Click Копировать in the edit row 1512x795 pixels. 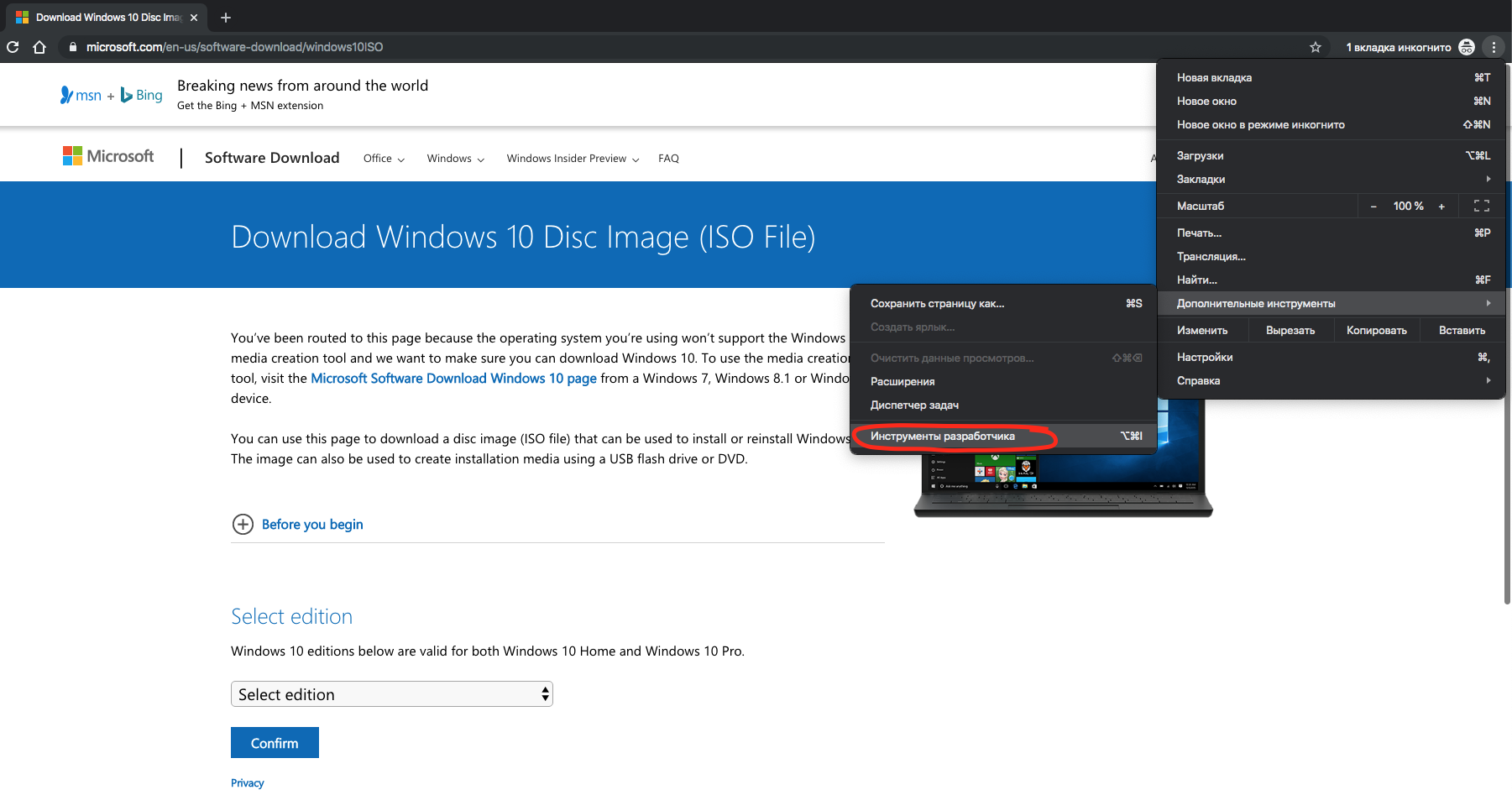(1377, 330)
